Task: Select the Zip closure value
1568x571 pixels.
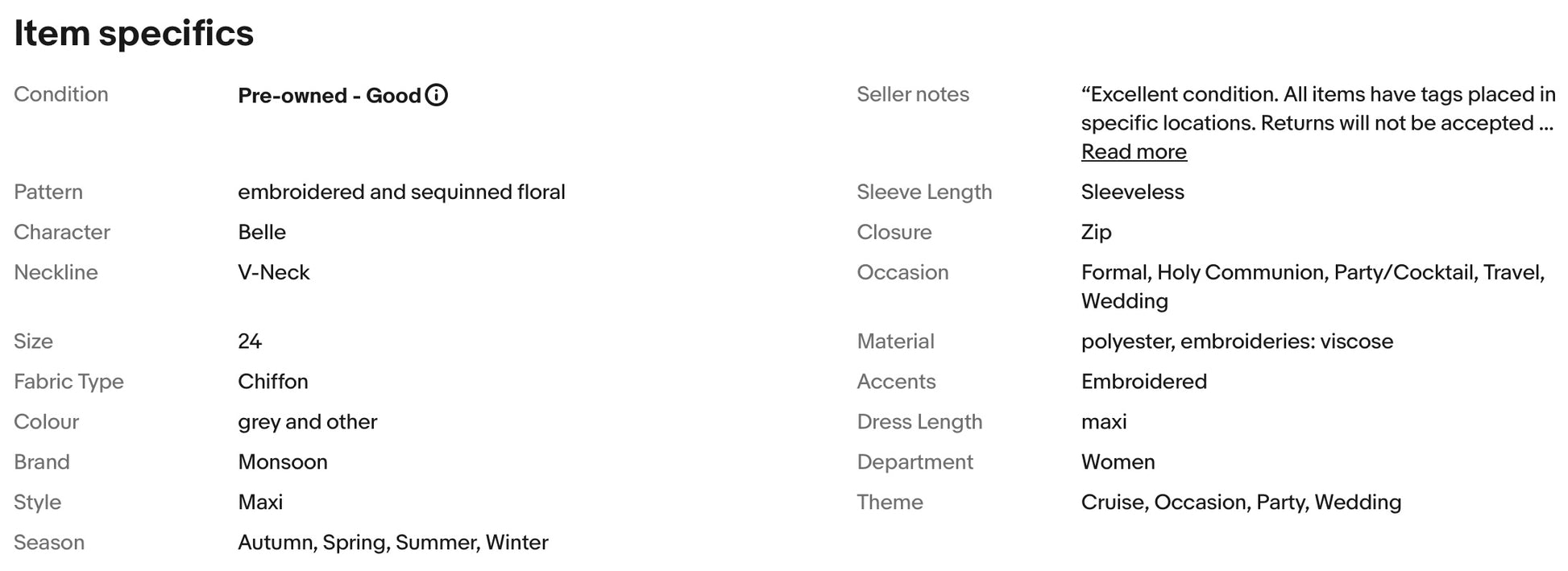Action: pos(1096,232)
